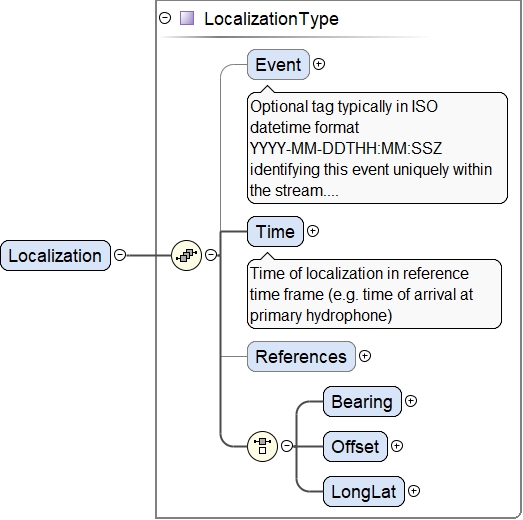Select the Time element box
The height and width of the screenshot is (520, 523).
click(x=275, y=231)
